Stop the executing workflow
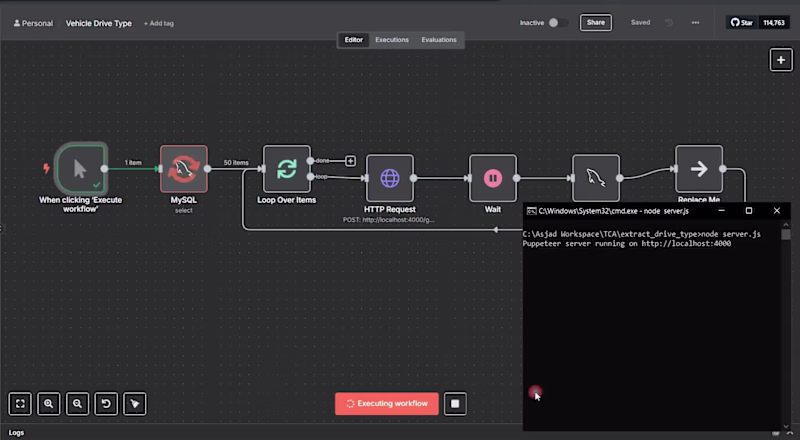The width and height of the screenshot is (800, 440). (x=455, y=404)
